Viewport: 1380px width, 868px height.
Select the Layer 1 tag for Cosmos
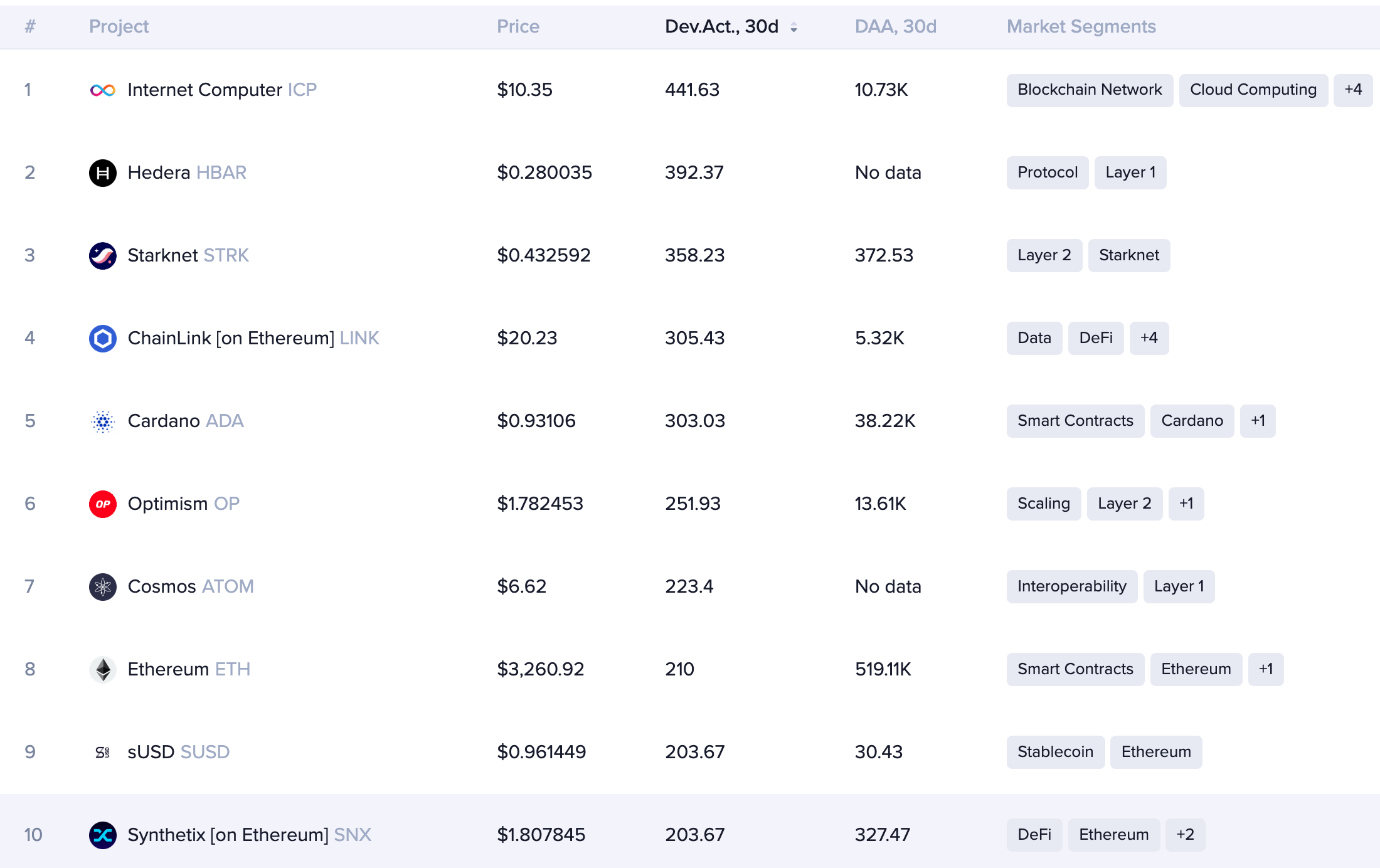[x=1179, y=587]
